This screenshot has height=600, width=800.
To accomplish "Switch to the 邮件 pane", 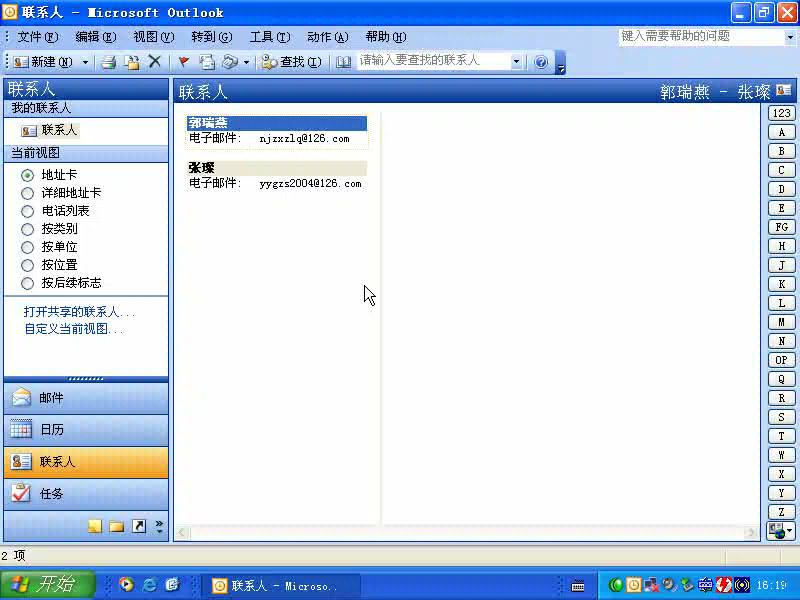I will [86, 398].
